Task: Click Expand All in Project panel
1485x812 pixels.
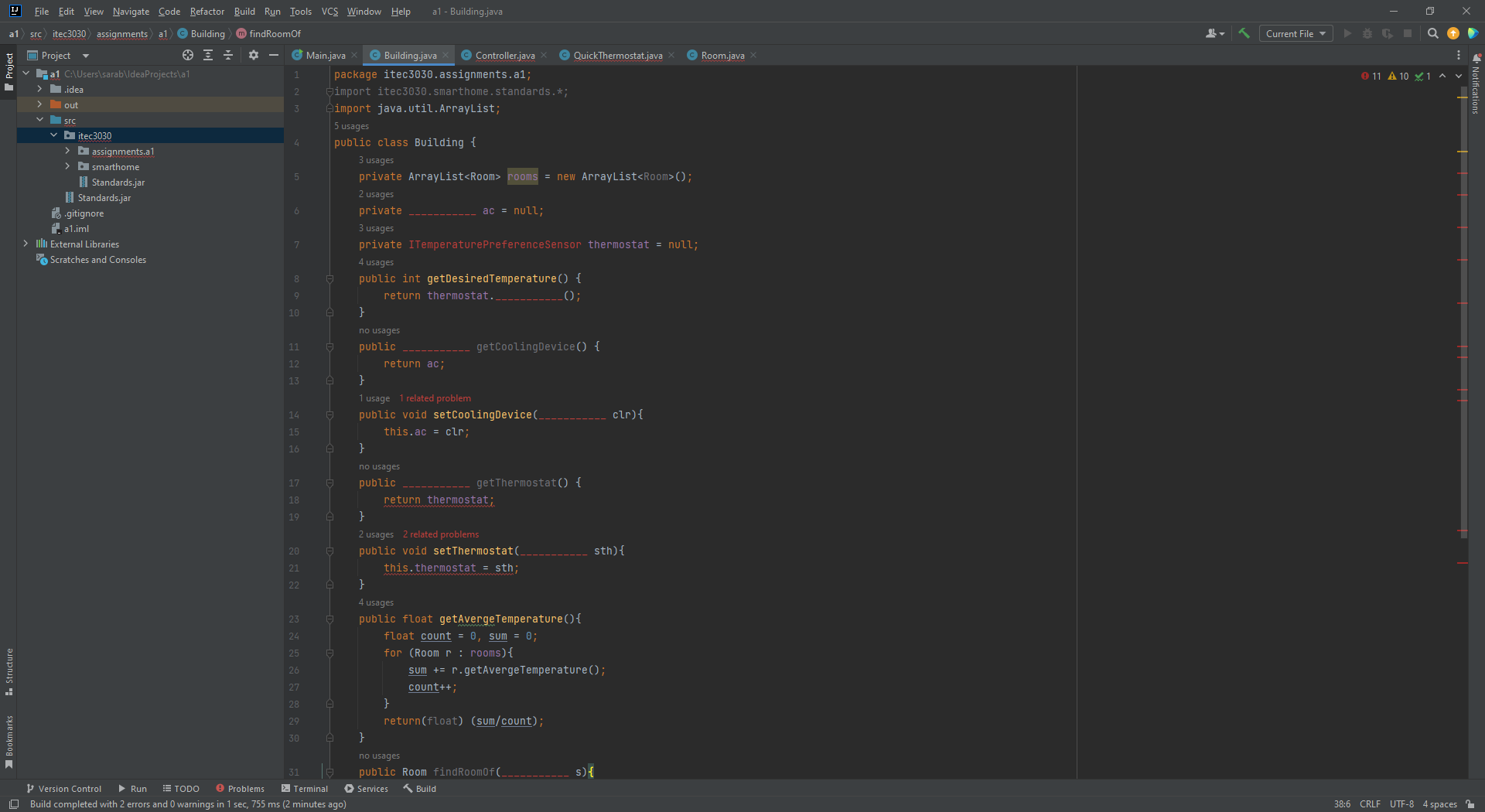Action: click(208, 55)
